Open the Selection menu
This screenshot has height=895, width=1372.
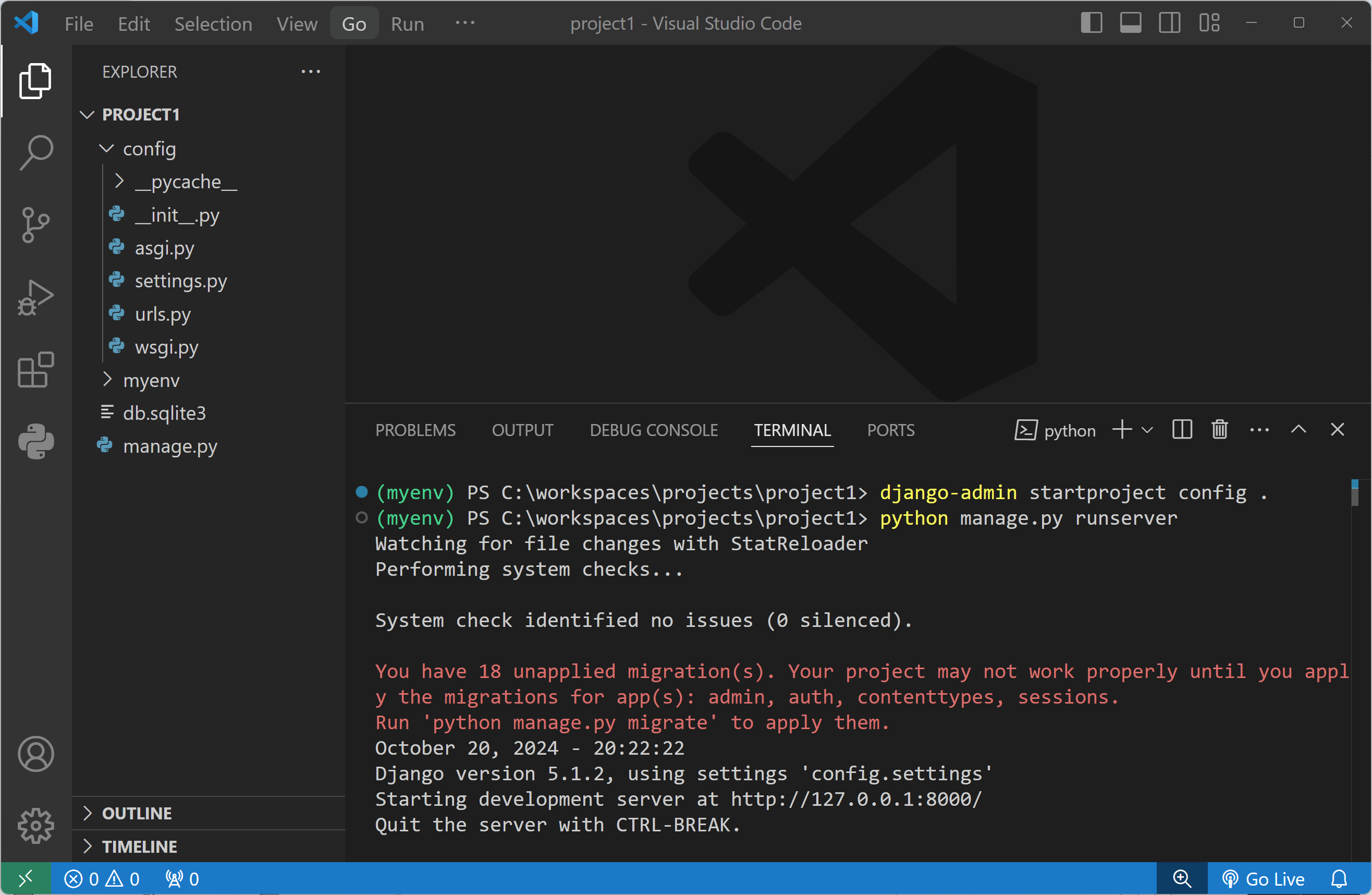click(213, 23)
